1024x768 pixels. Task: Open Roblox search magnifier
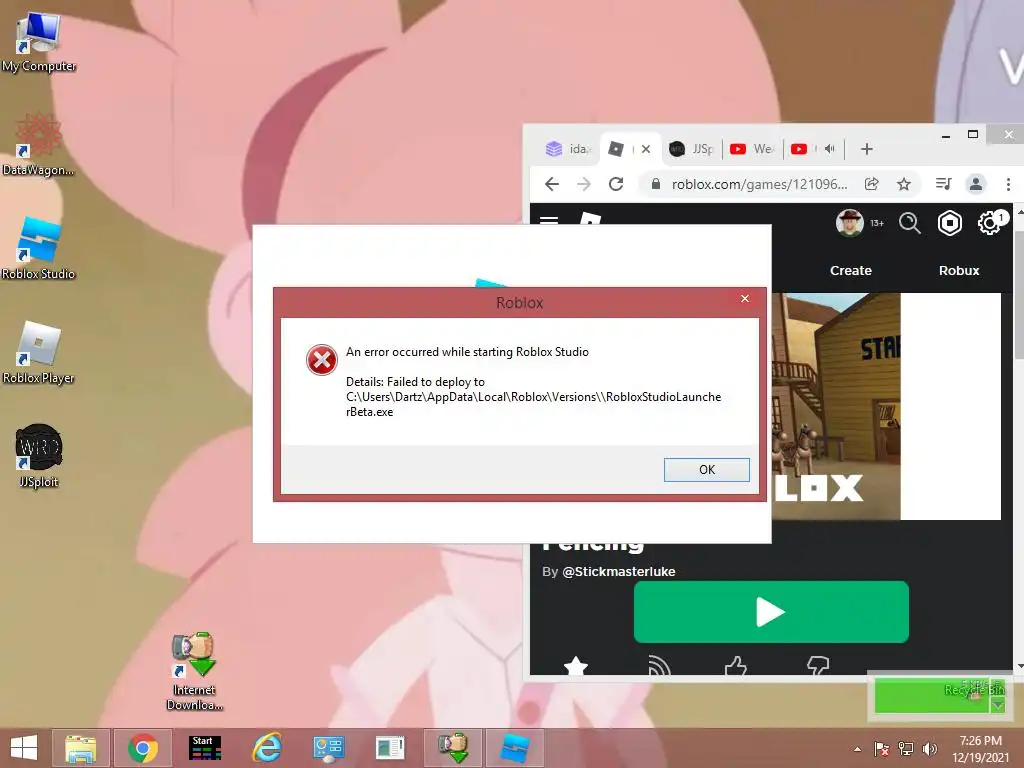point(910,223)
